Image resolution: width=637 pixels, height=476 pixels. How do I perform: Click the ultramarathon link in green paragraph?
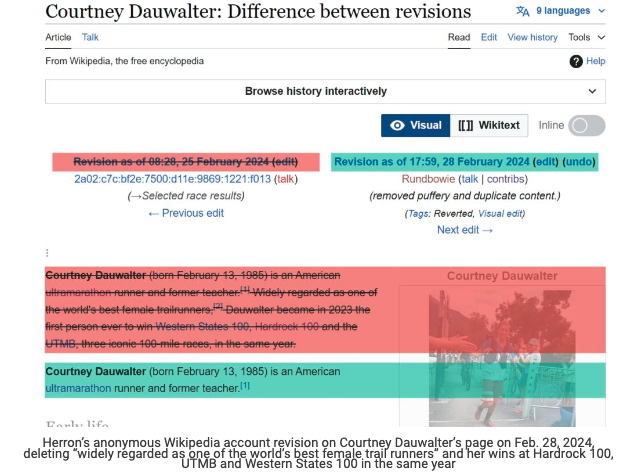pyautogui.click(x=78, y=386)
